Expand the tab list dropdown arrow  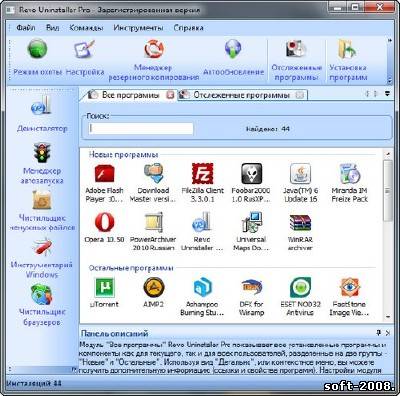pos(387,94)
